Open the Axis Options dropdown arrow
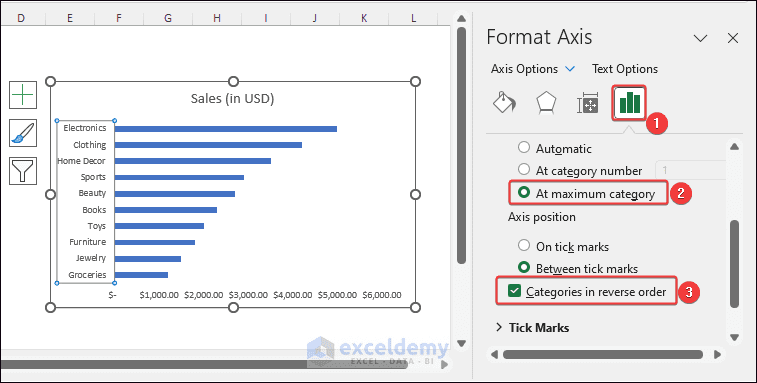757x383 pixels. click(x=570, y=69)
